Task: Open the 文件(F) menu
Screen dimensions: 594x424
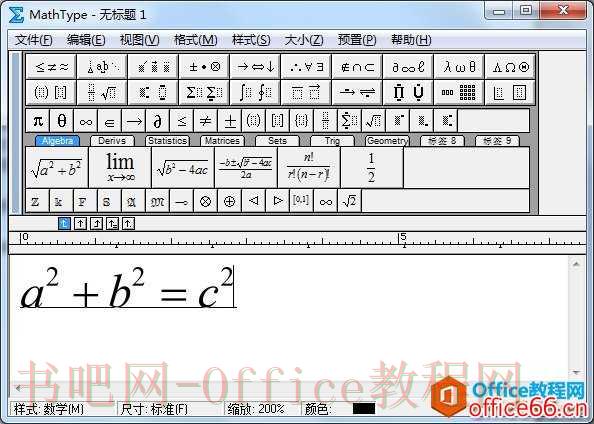Action: [x=33, y=40]
